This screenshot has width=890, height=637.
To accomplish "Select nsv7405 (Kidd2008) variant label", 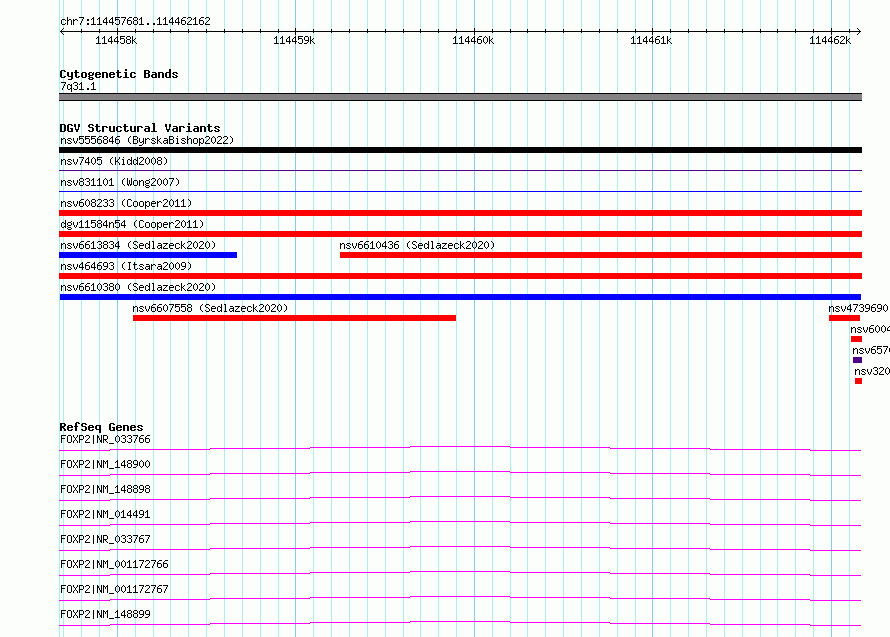I will [114, 161].
